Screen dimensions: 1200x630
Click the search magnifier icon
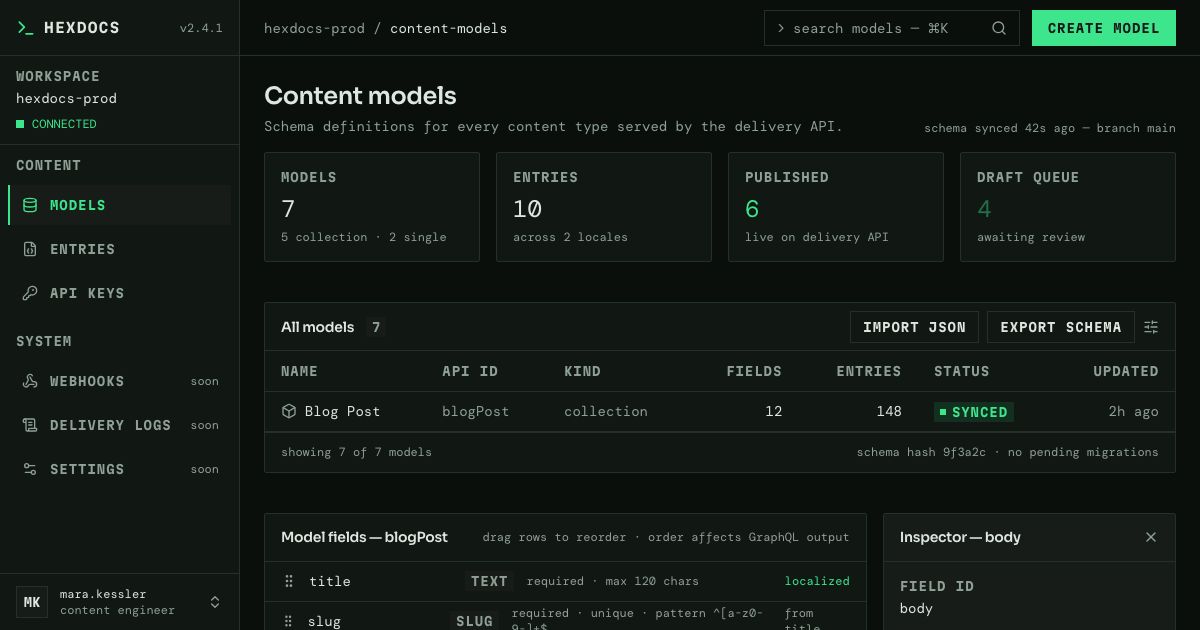pos(999,28)
